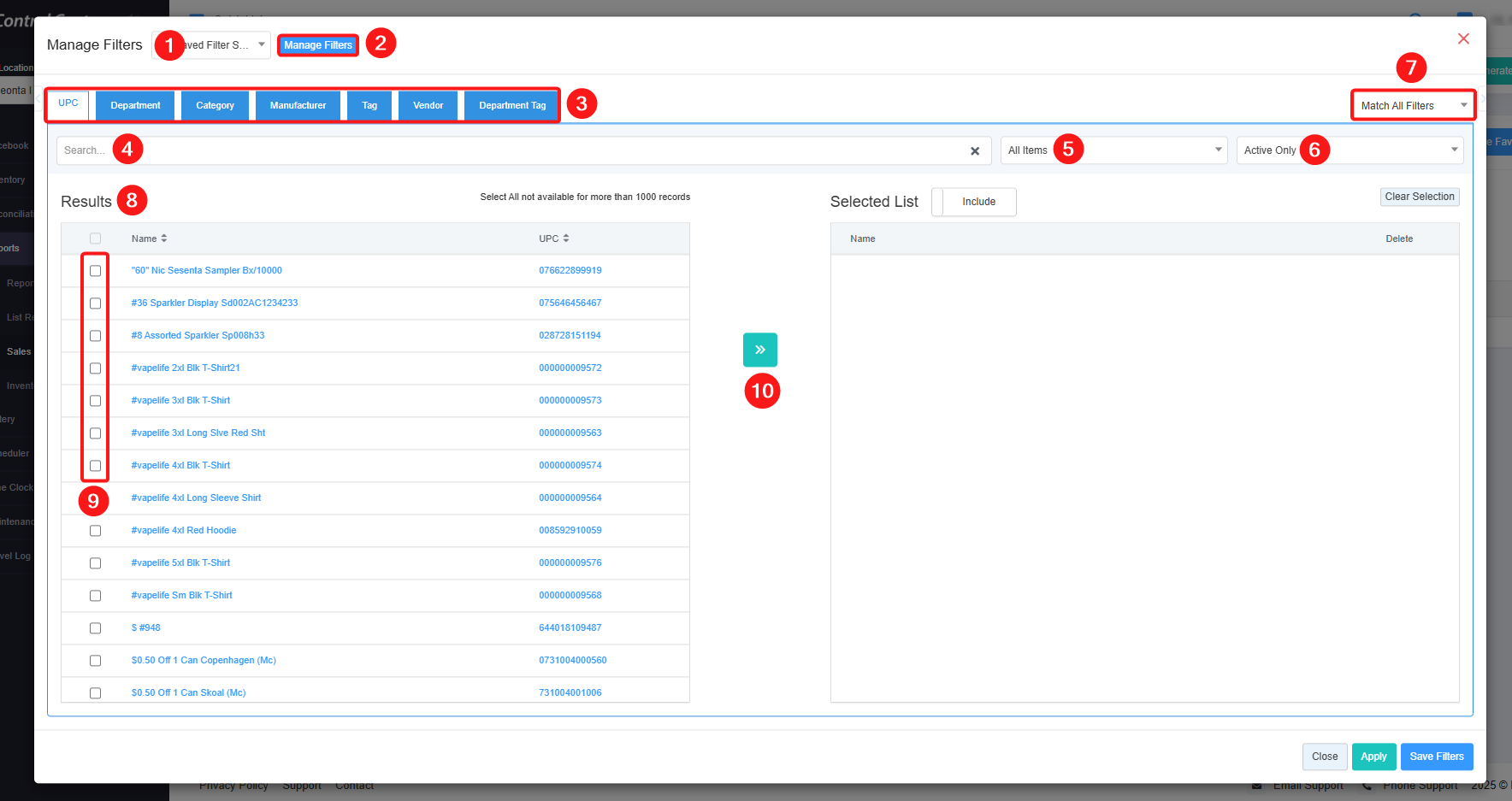Select the Manufacturer tab
The image size is (1512, 801).
click(x=298, y=106)
